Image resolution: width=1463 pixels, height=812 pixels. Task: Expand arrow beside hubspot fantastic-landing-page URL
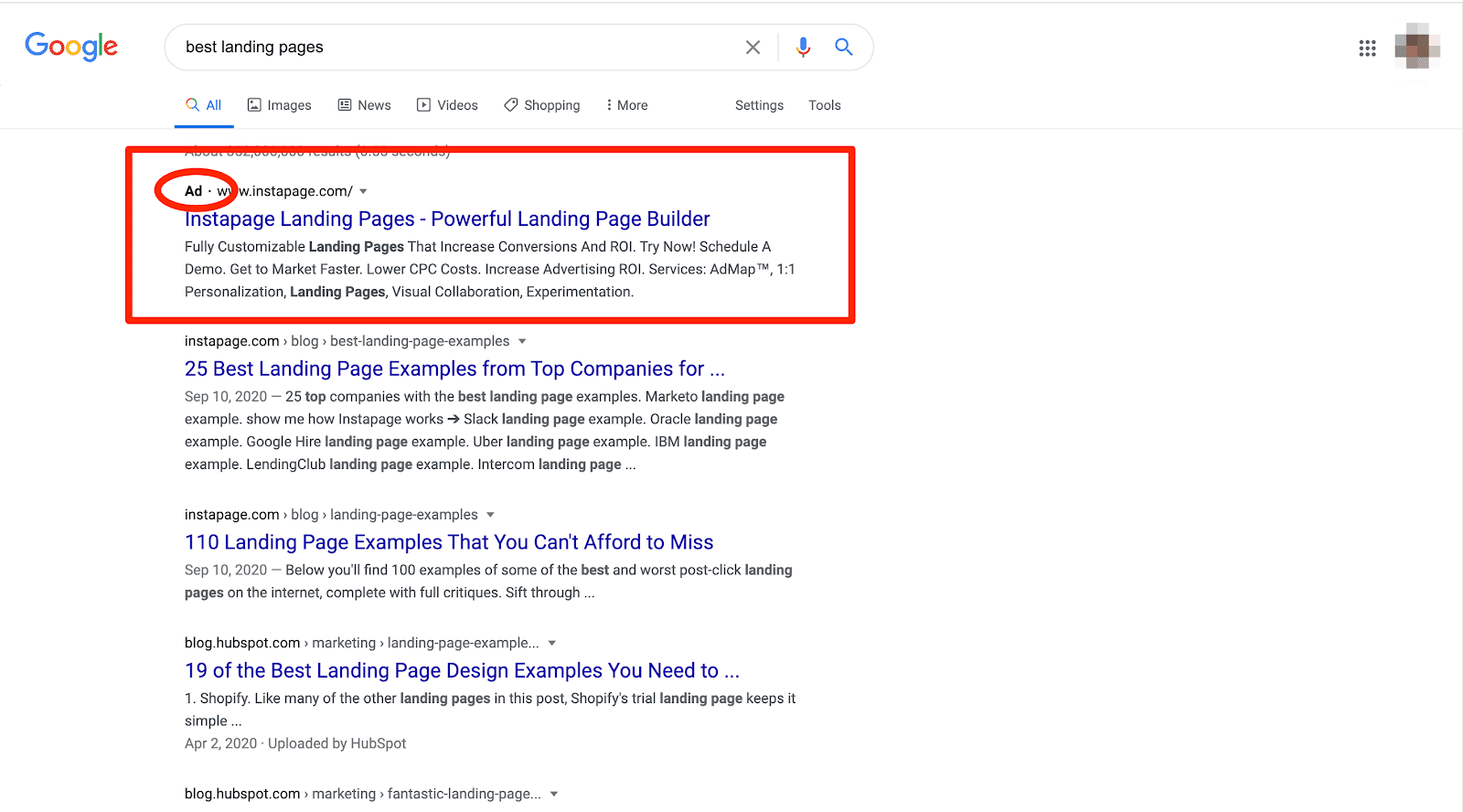[554, 794]
